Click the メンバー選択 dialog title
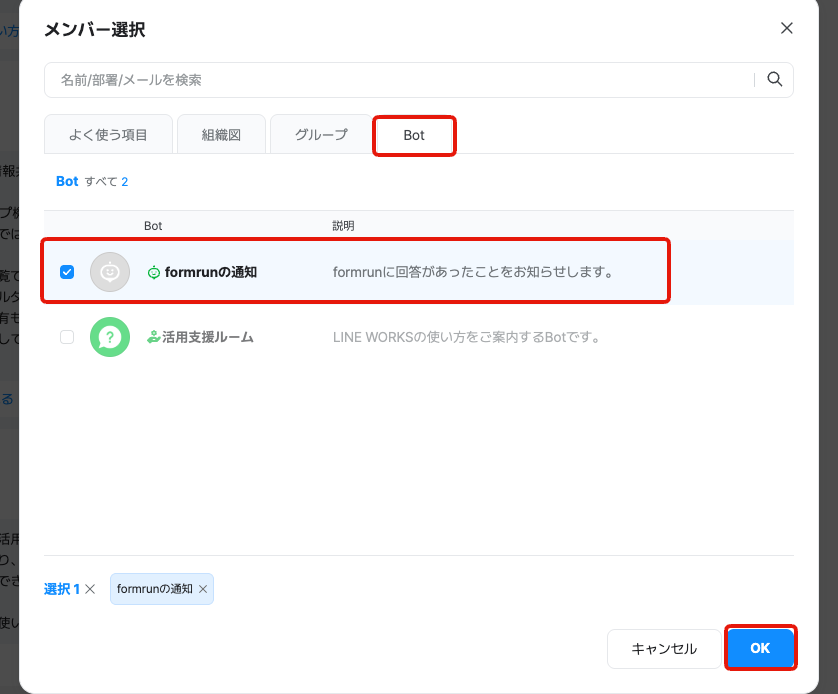This screenshot has height=694, width=838. (95, 29)
